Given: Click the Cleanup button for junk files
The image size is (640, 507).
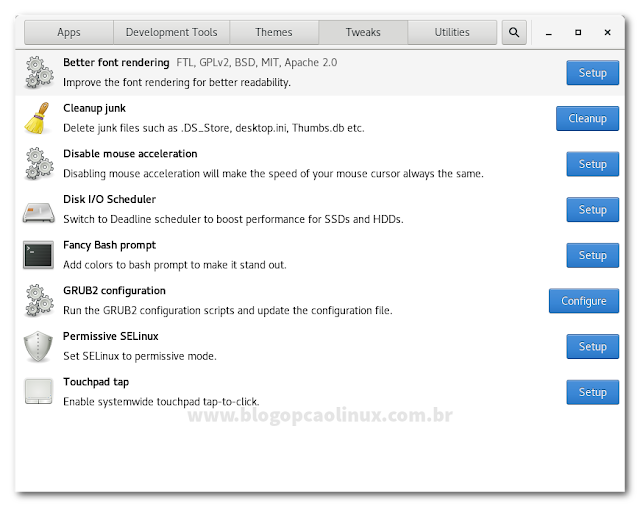Looking at the screenshot, I should tap(587, 118).
